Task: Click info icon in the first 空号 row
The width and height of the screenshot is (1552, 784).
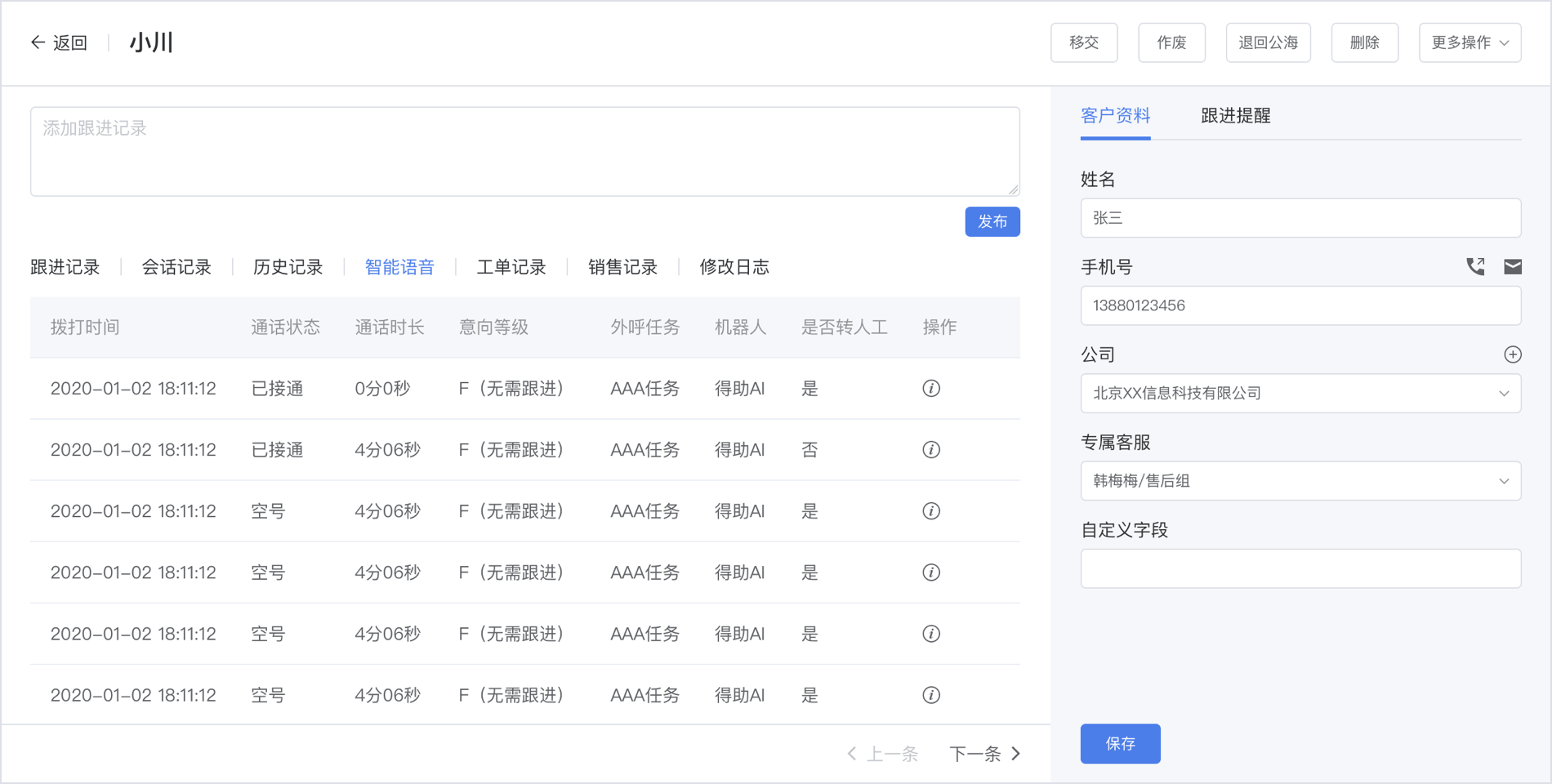Action: click(931, 511)
